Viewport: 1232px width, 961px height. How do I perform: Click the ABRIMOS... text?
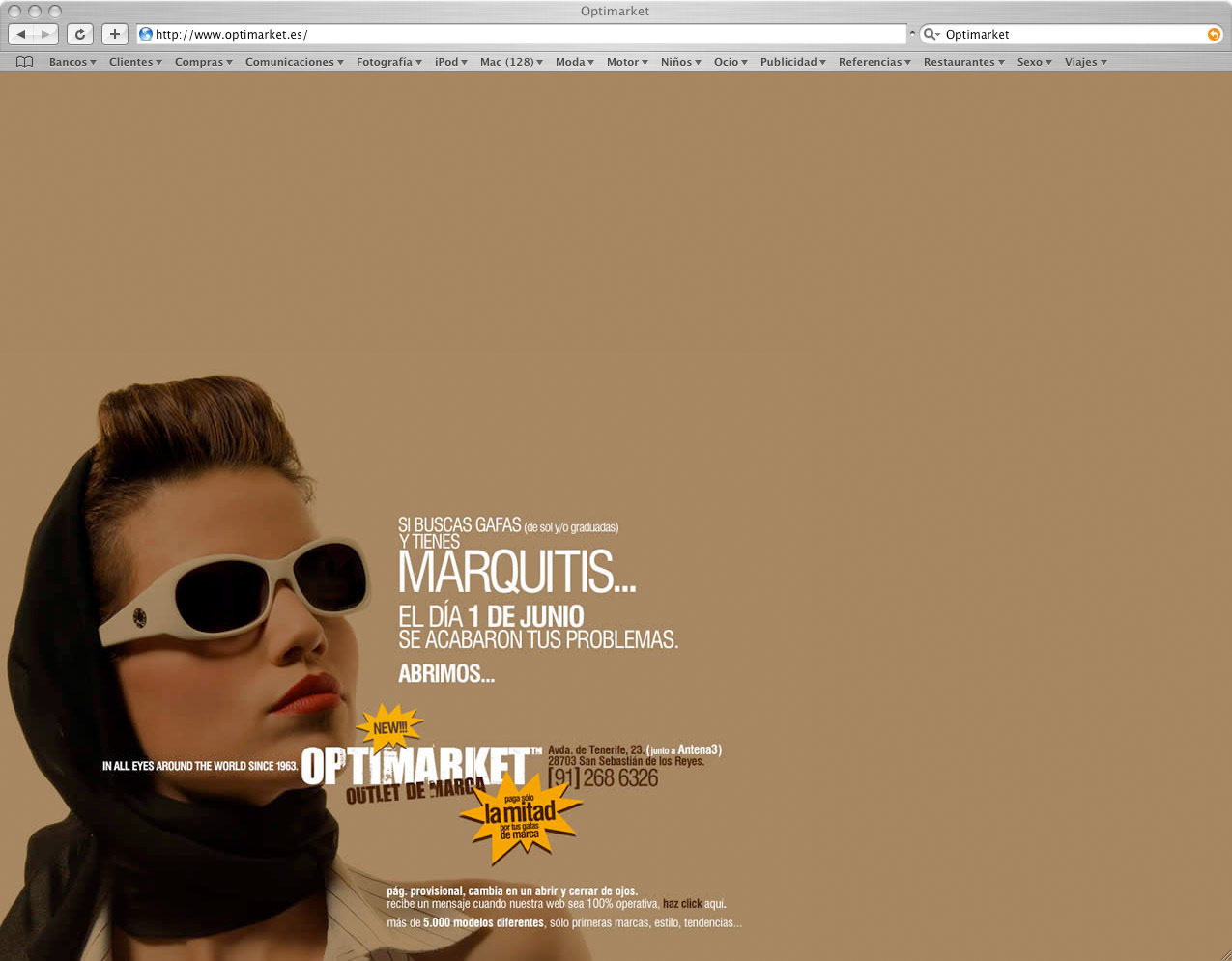point(446,674)
